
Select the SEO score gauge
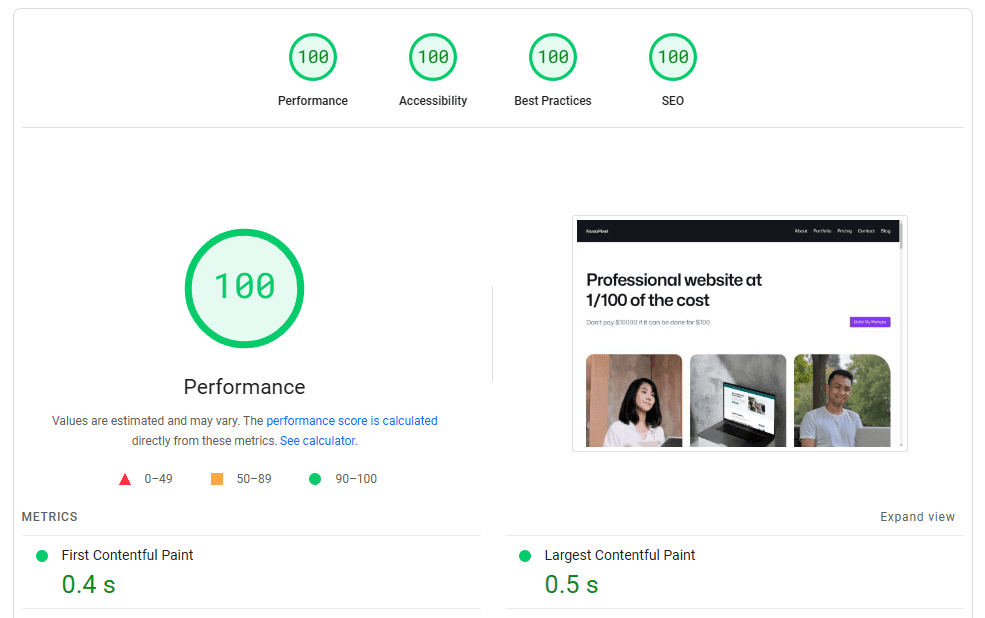tap(673, 57)
